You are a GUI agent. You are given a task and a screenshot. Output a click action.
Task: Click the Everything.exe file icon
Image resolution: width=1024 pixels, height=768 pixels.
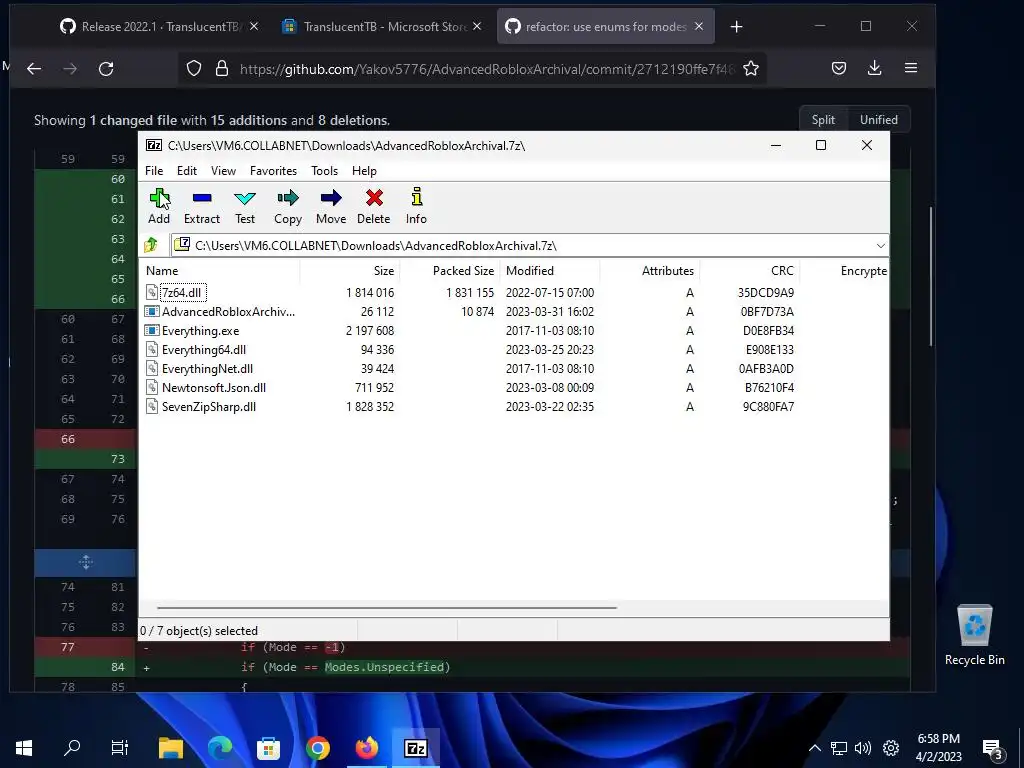click(152, 330)
